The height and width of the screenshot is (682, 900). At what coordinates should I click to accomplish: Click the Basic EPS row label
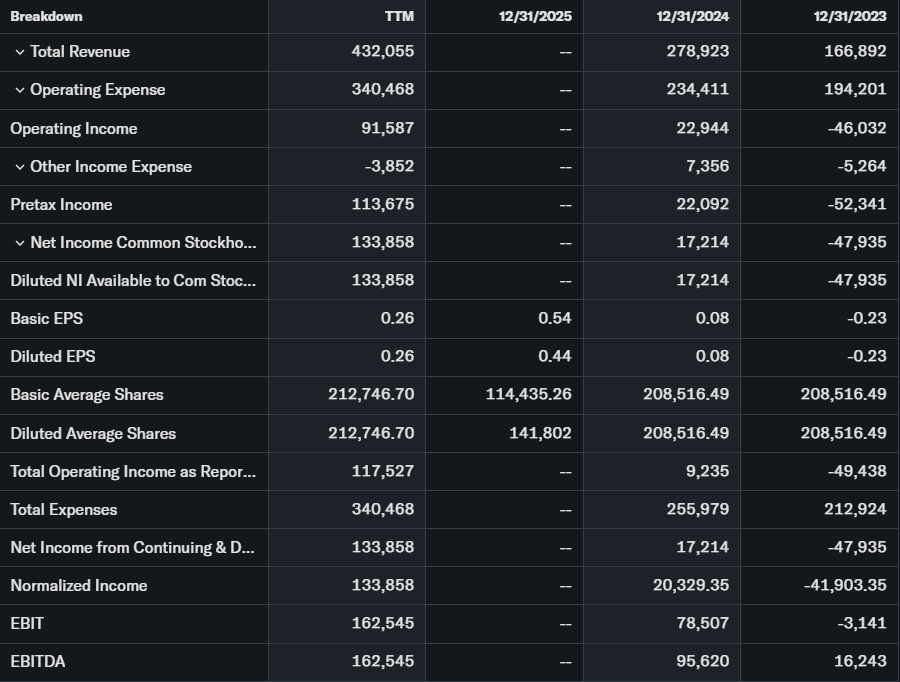click(47, 318)
